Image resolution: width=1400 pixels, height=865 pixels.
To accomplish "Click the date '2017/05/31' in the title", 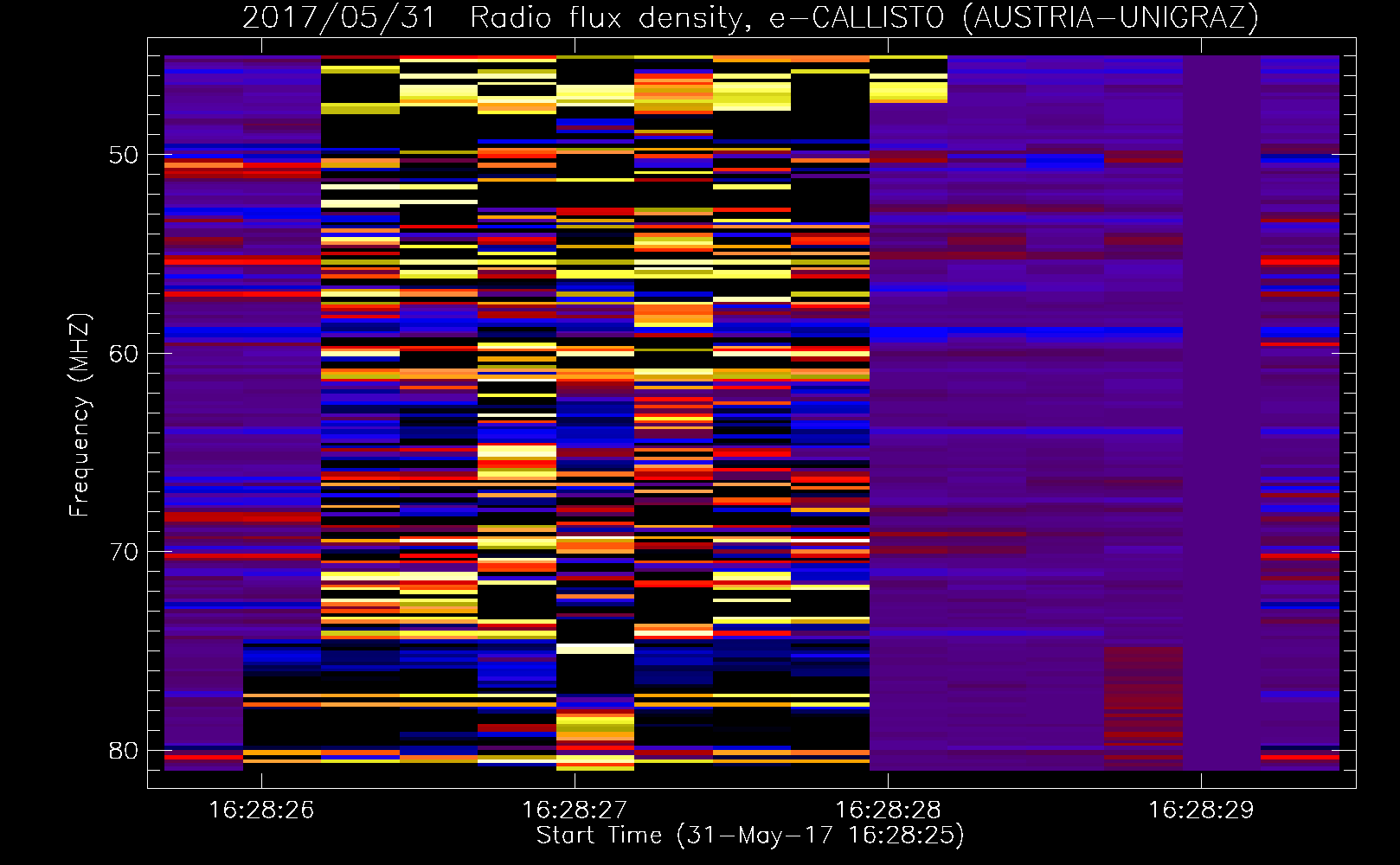I will (339, 18).
